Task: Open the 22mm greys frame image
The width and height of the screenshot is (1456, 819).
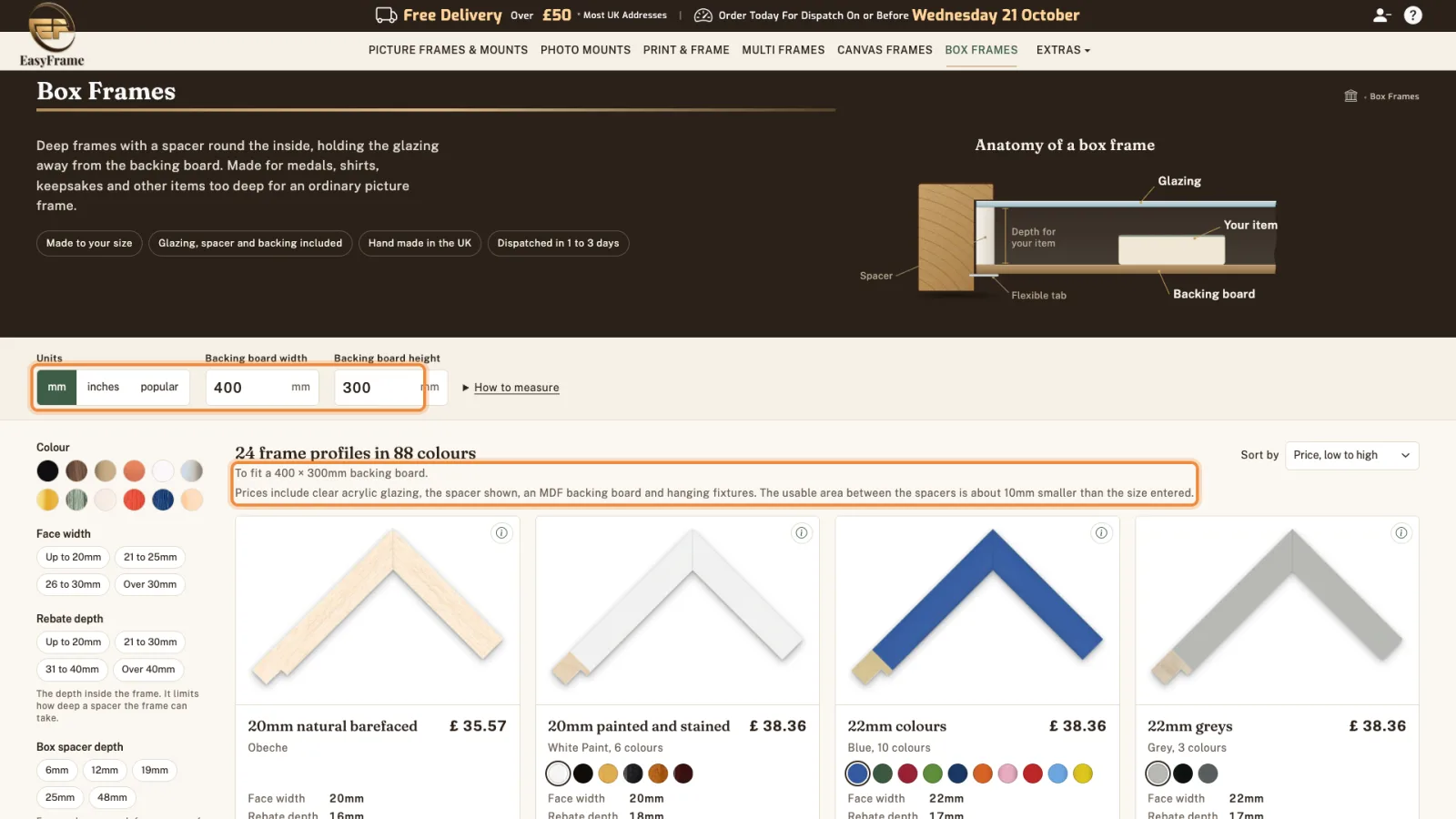Action: 1277,611
